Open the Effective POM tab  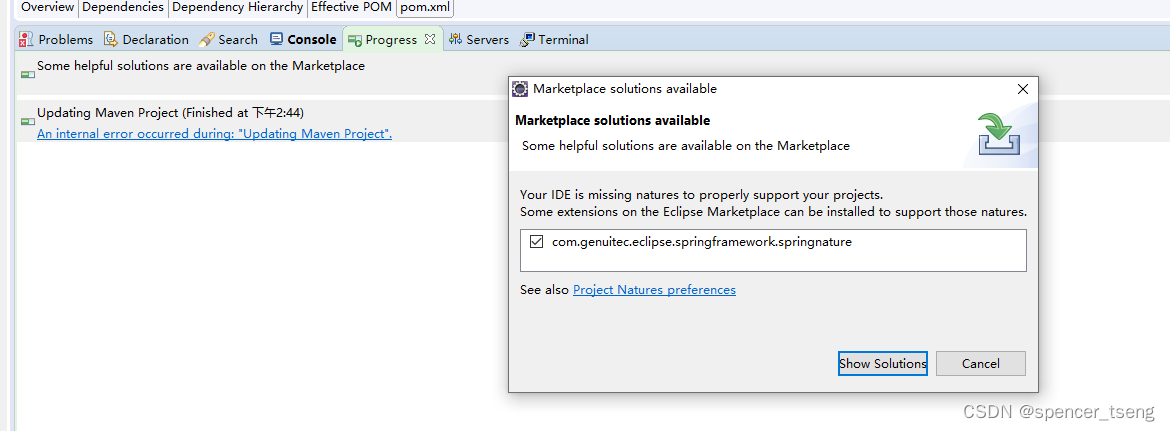click(351, 7)
